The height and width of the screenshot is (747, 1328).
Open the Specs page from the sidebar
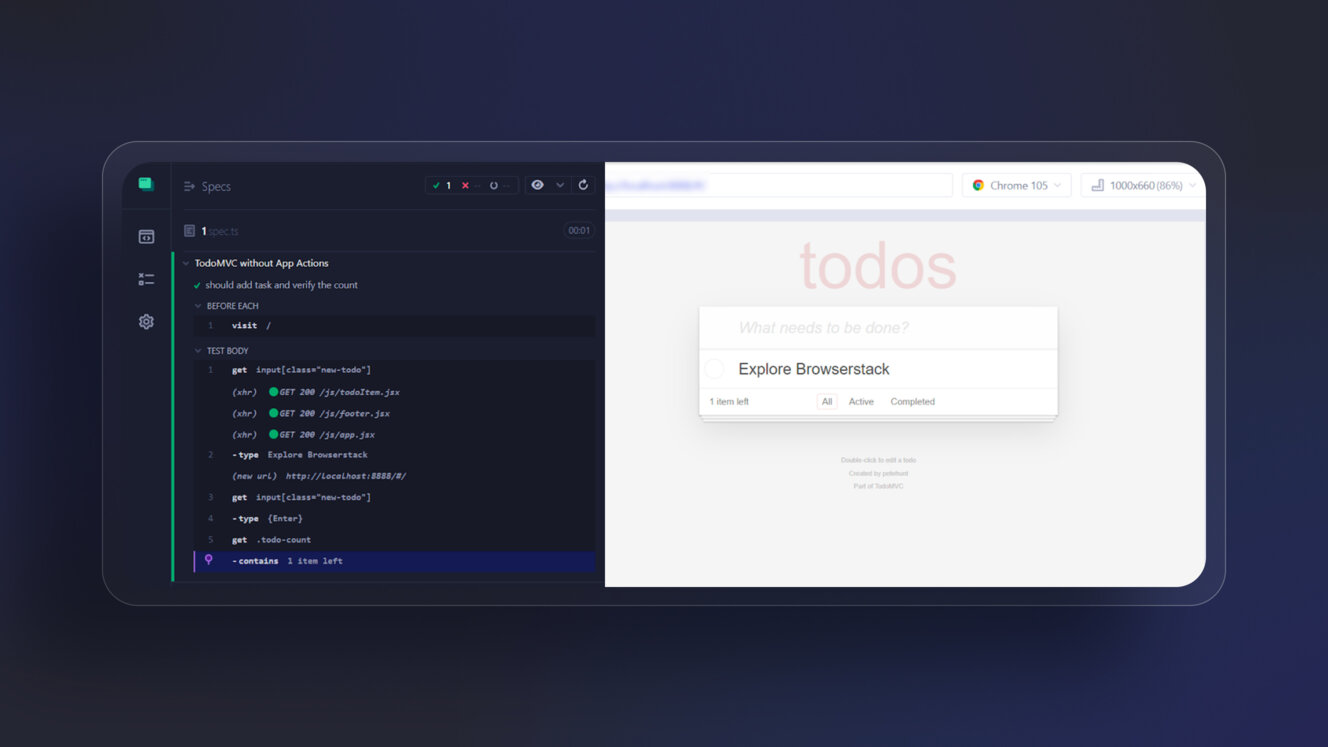pyautogui.click(x=146, y=237)
